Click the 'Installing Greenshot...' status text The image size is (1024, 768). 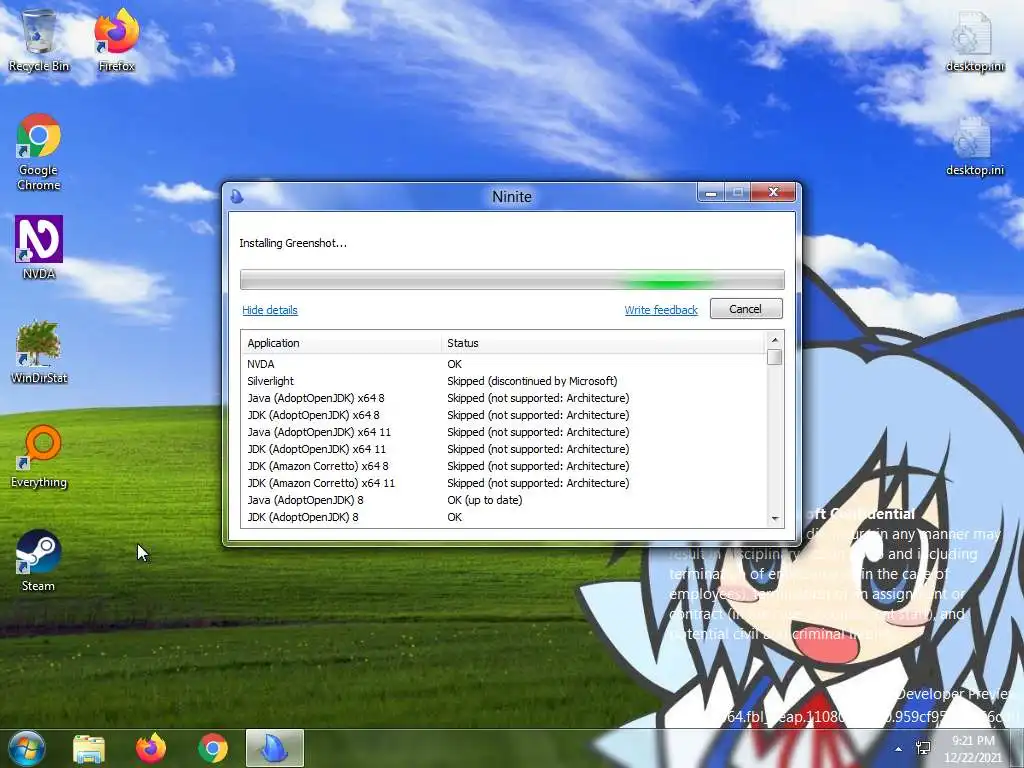(x=293, y=243)
